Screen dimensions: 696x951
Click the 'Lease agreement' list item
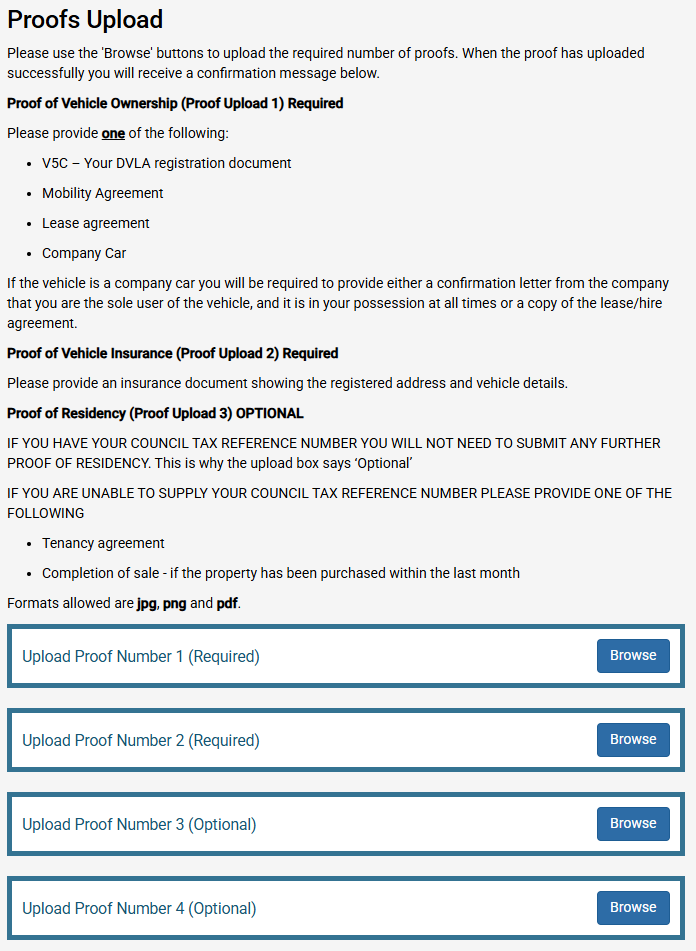pos(96,223)
